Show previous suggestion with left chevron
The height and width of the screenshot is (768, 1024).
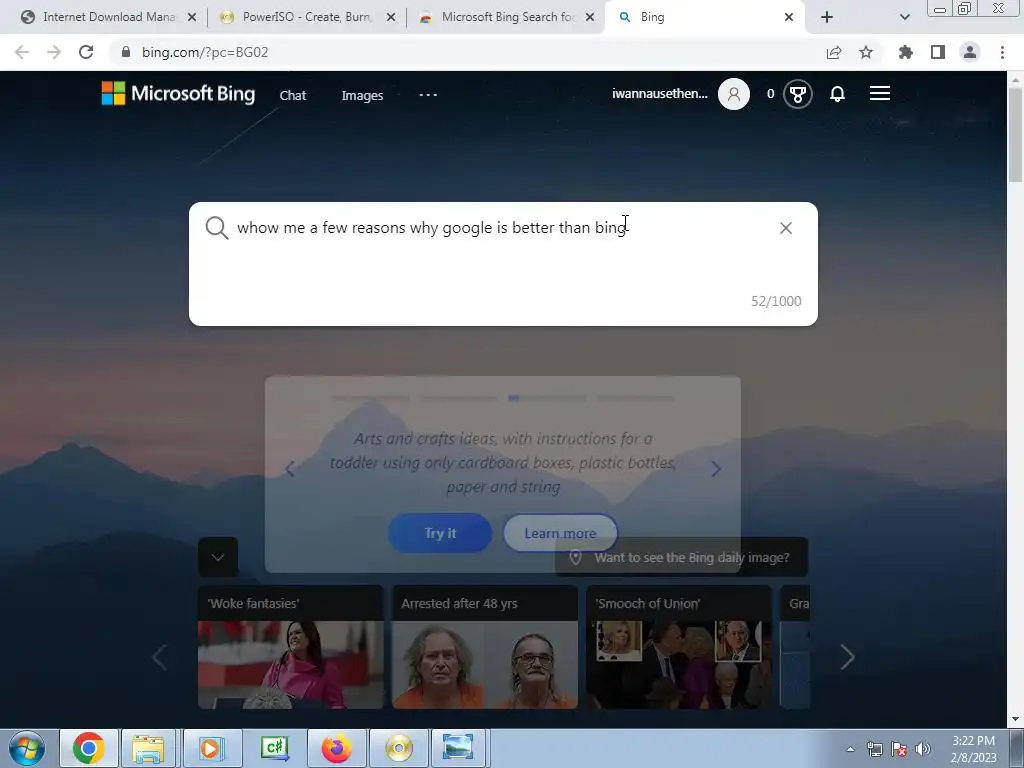[x=291, y=469]
